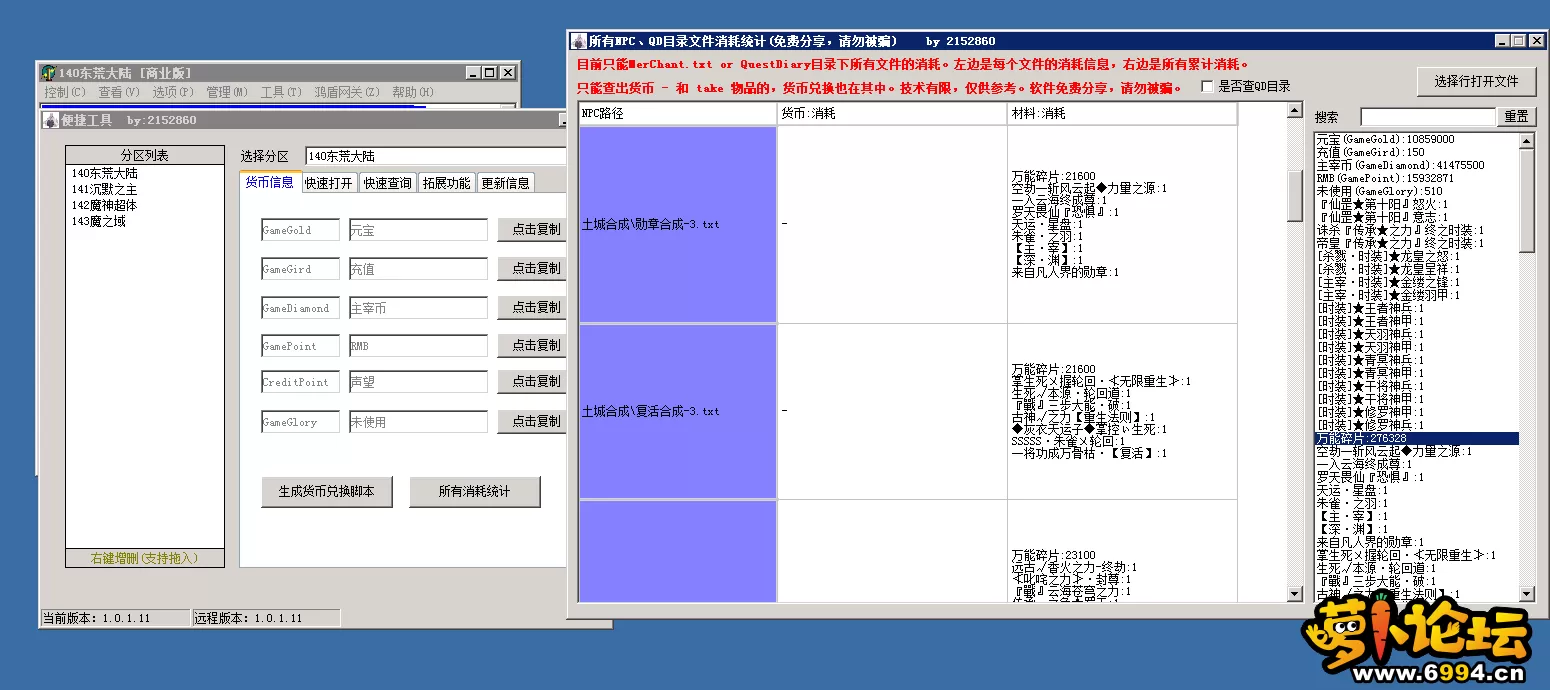Select 140东荒大陆 in 分区列表
1550x690 pixels.
coord(145,173)
